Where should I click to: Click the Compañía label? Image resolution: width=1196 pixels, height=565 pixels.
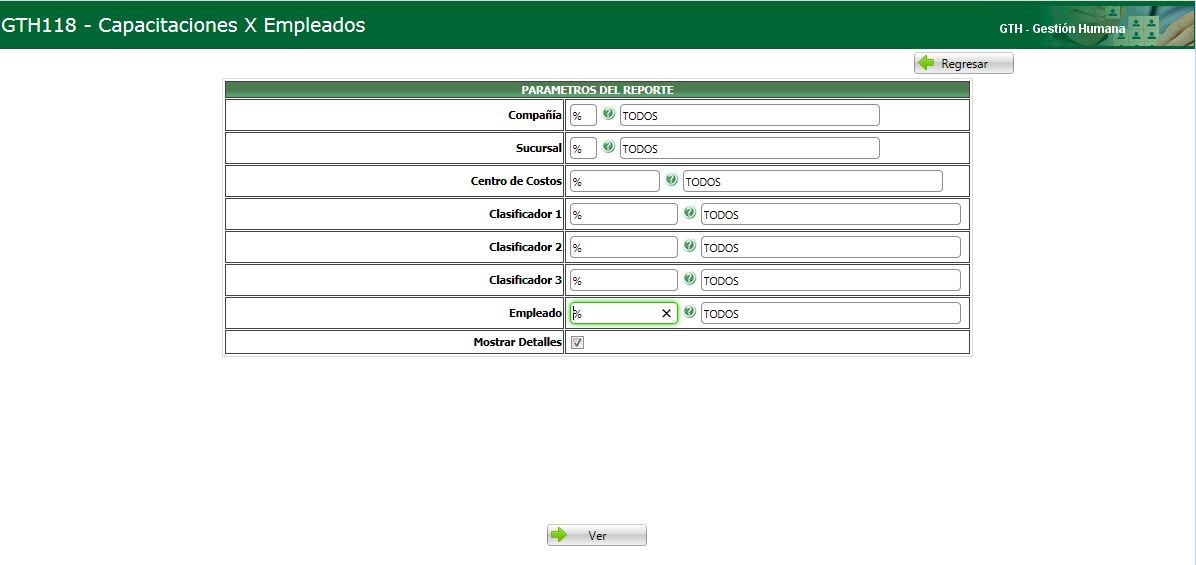click(535, 115)
